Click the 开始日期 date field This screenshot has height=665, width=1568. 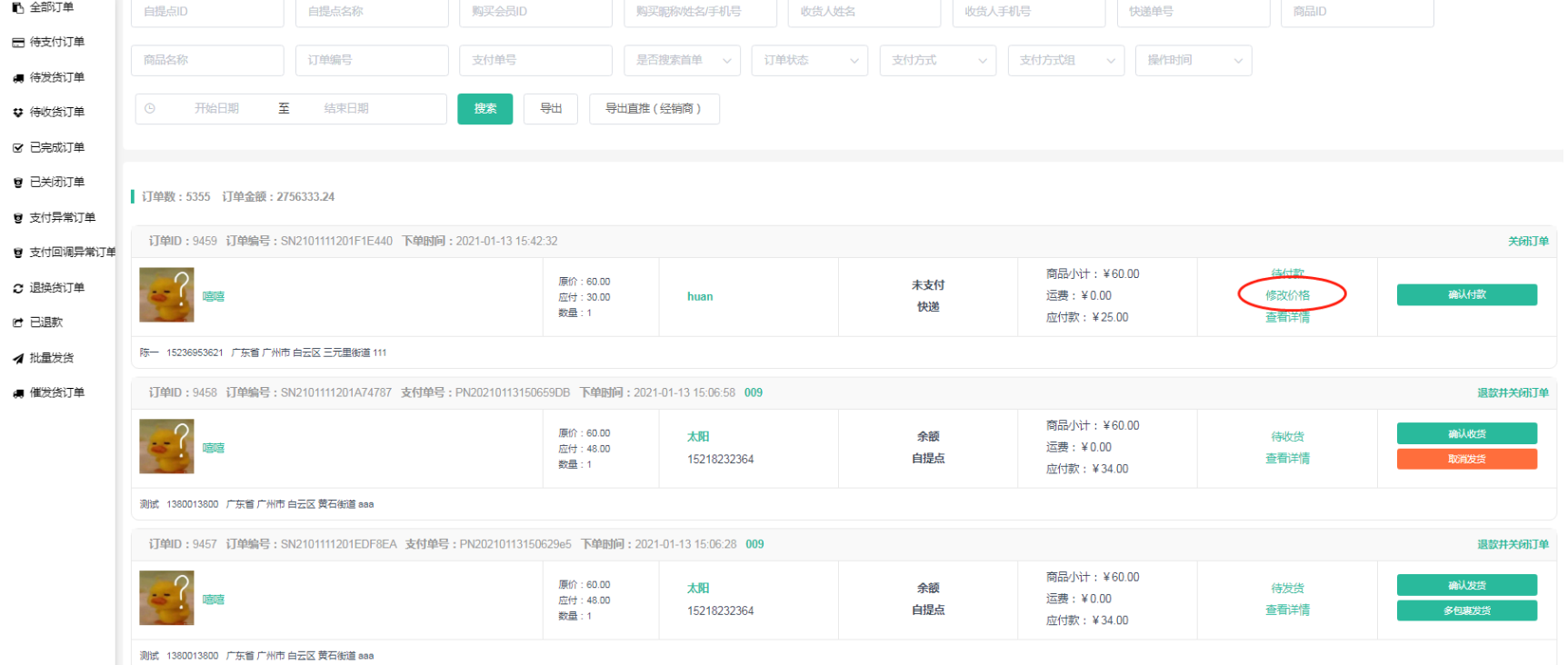pos(216,108)
